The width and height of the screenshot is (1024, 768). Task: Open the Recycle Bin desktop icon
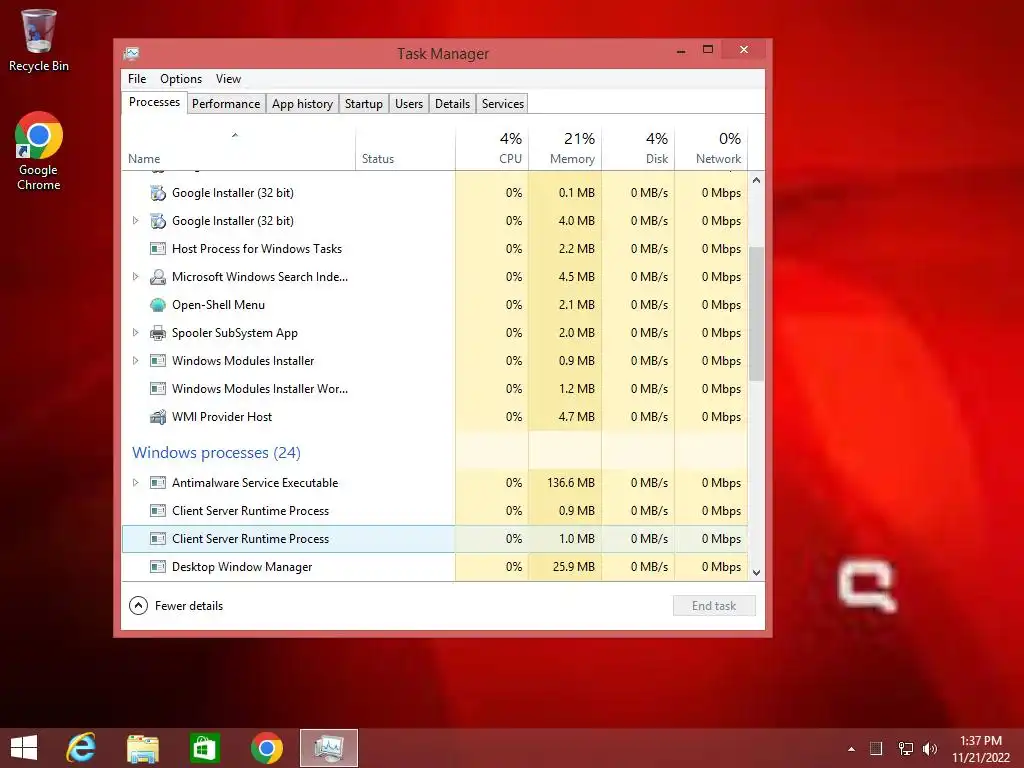click(39, 40)
